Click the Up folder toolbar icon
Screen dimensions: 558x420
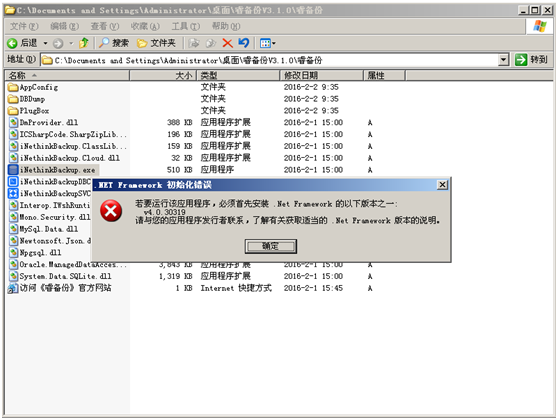(x=84, y=43)
